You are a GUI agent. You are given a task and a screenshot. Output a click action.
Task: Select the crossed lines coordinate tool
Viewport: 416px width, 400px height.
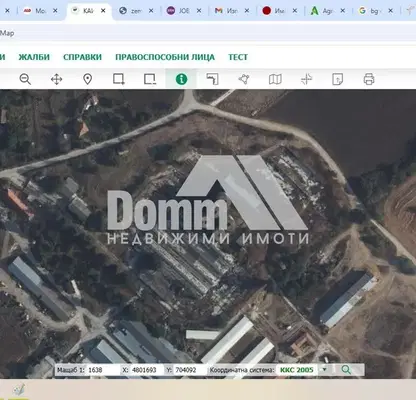[x=306, y=79]
